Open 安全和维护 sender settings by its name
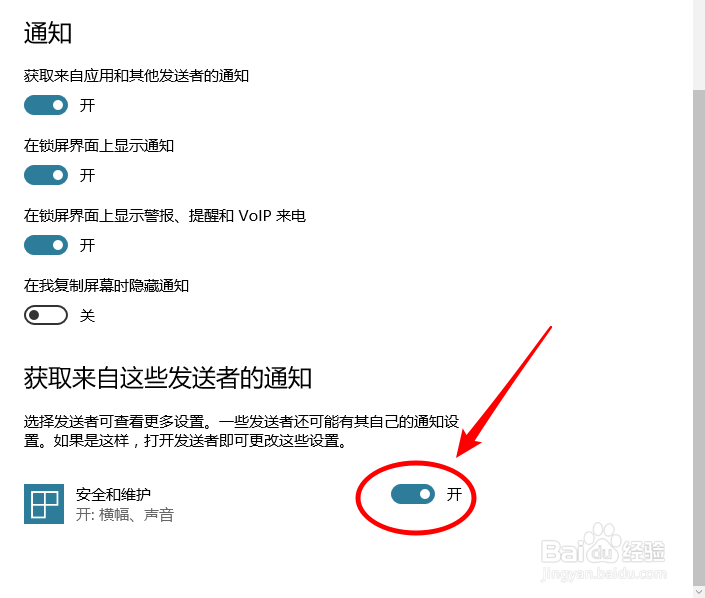This screenshot has width=705, height=598. (113, 495)
